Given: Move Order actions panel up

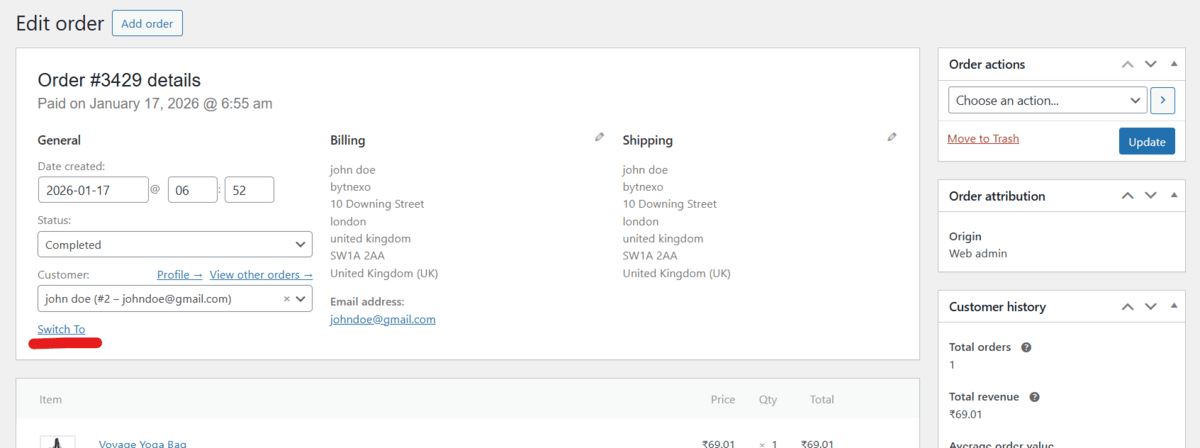Looking at the screenshot, I should pyautogui.click(x=1128, y=64).
